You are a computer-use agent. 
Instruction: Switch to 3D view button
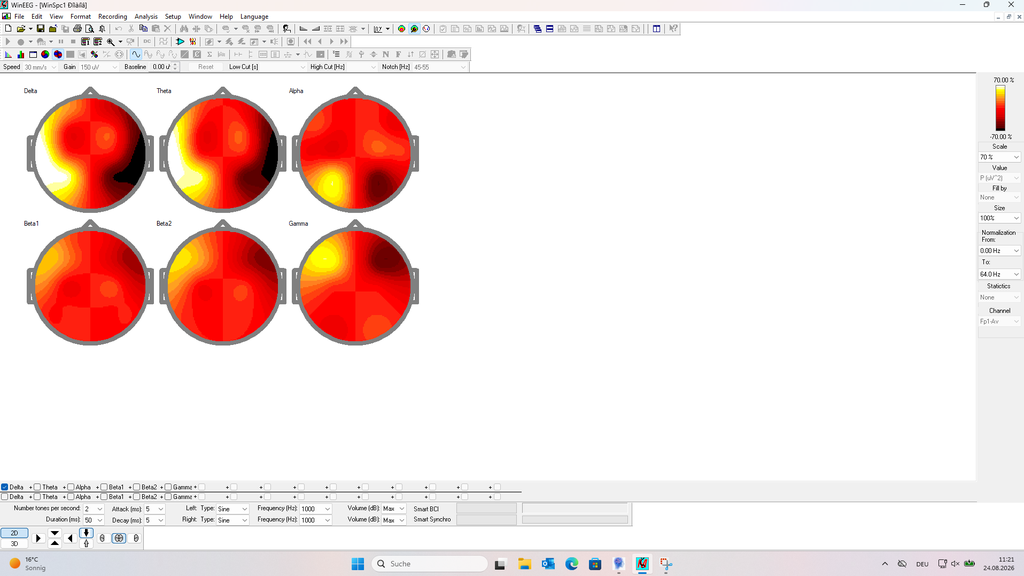[14, 543]
